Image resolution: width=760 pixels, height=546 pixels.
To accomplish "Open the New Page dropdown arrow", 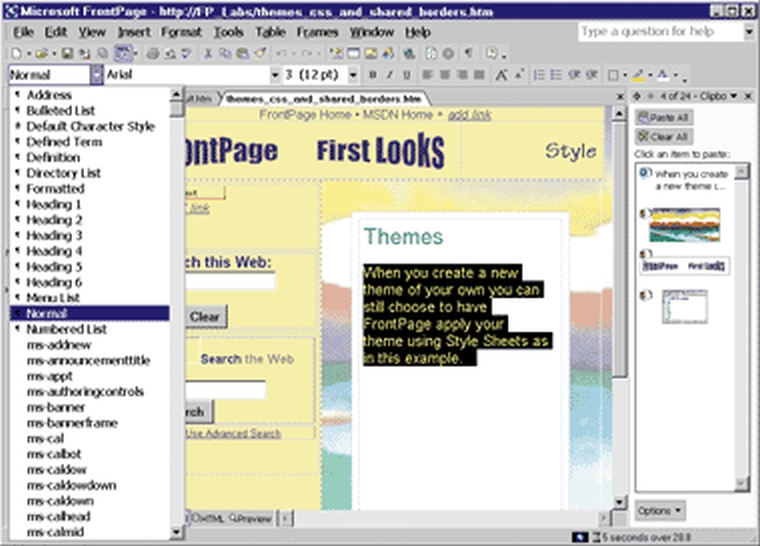I will pyautogui.click(x=29, y=53).
